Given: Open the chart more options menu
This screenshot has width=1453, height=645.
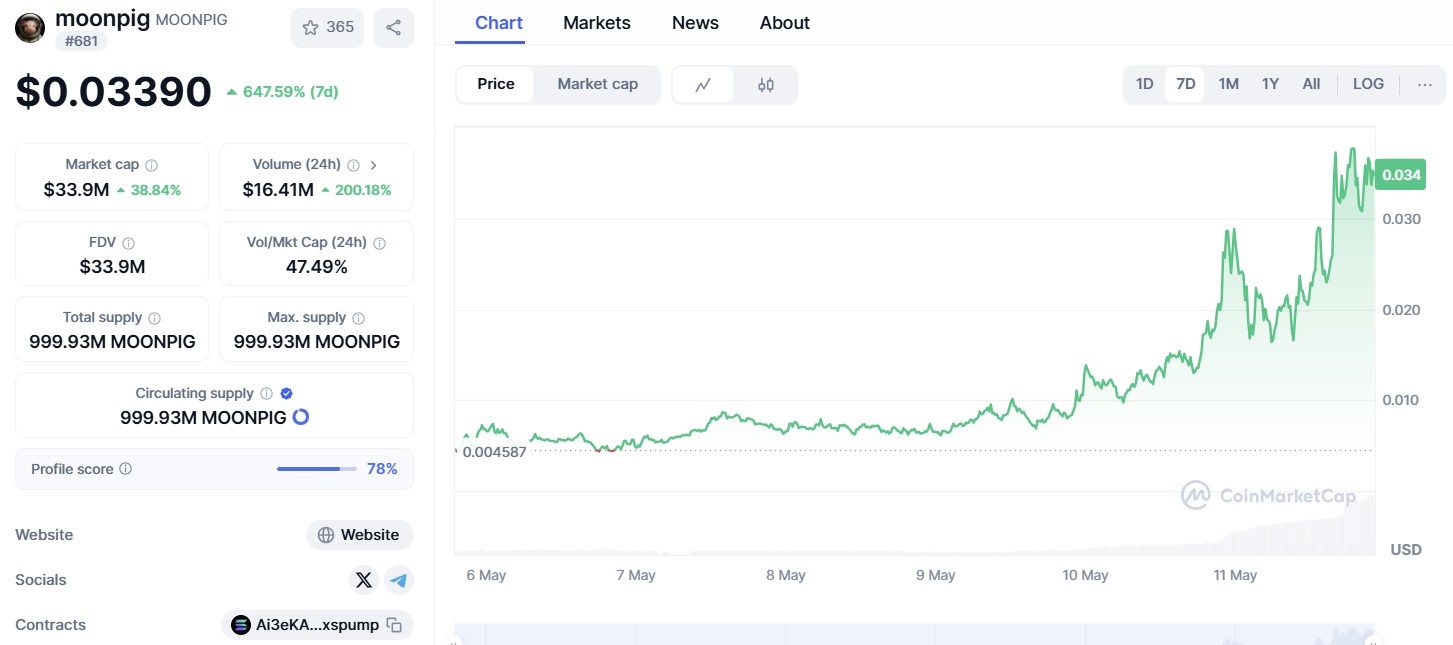Looking at the screenshot, I should tap(1425, 84).
